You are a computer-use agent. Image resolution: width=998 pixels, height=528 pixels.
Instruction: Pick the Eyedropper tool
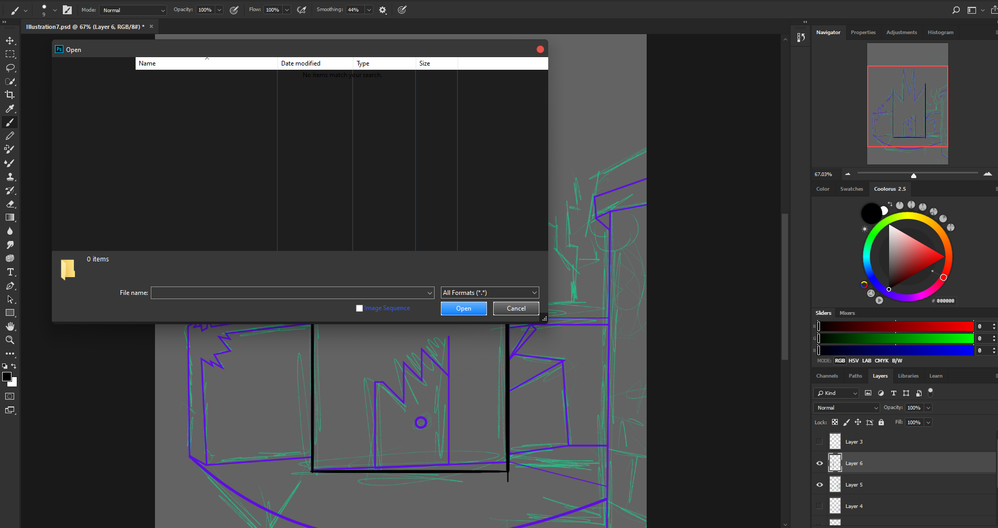tap(10, 109)
